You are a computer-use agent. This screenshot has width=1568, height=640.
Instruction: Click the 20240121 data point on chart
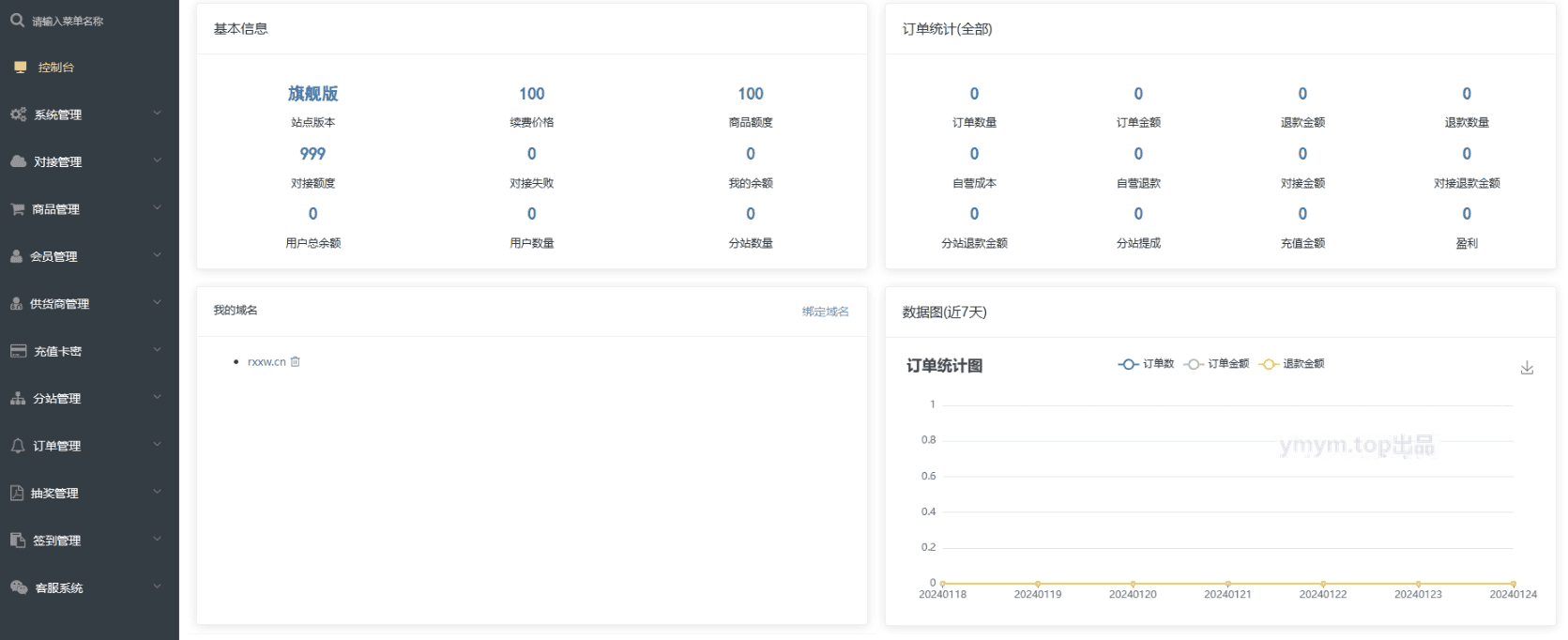point(1227,584)
